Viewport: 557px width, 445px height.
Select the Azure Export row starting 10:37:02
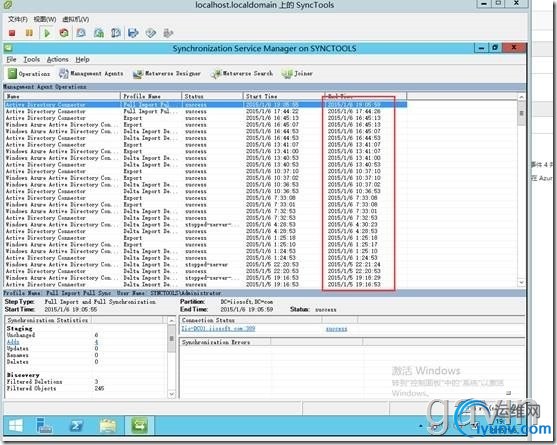pyautogui.click(x=205, y=178)
